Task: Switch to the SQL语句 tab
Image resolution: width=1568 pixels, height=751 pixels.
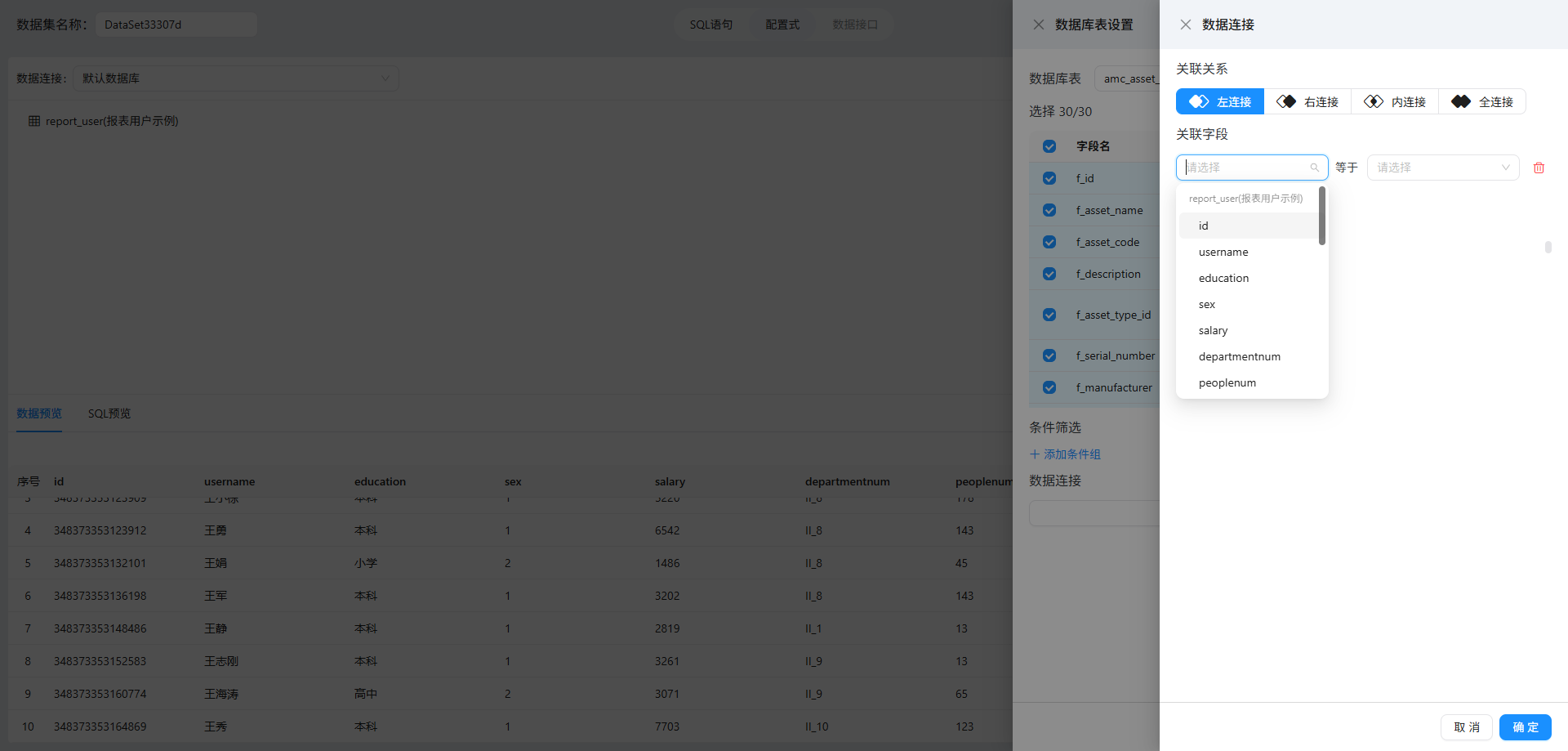Action: pyautogui.click(x=710, y=25)
